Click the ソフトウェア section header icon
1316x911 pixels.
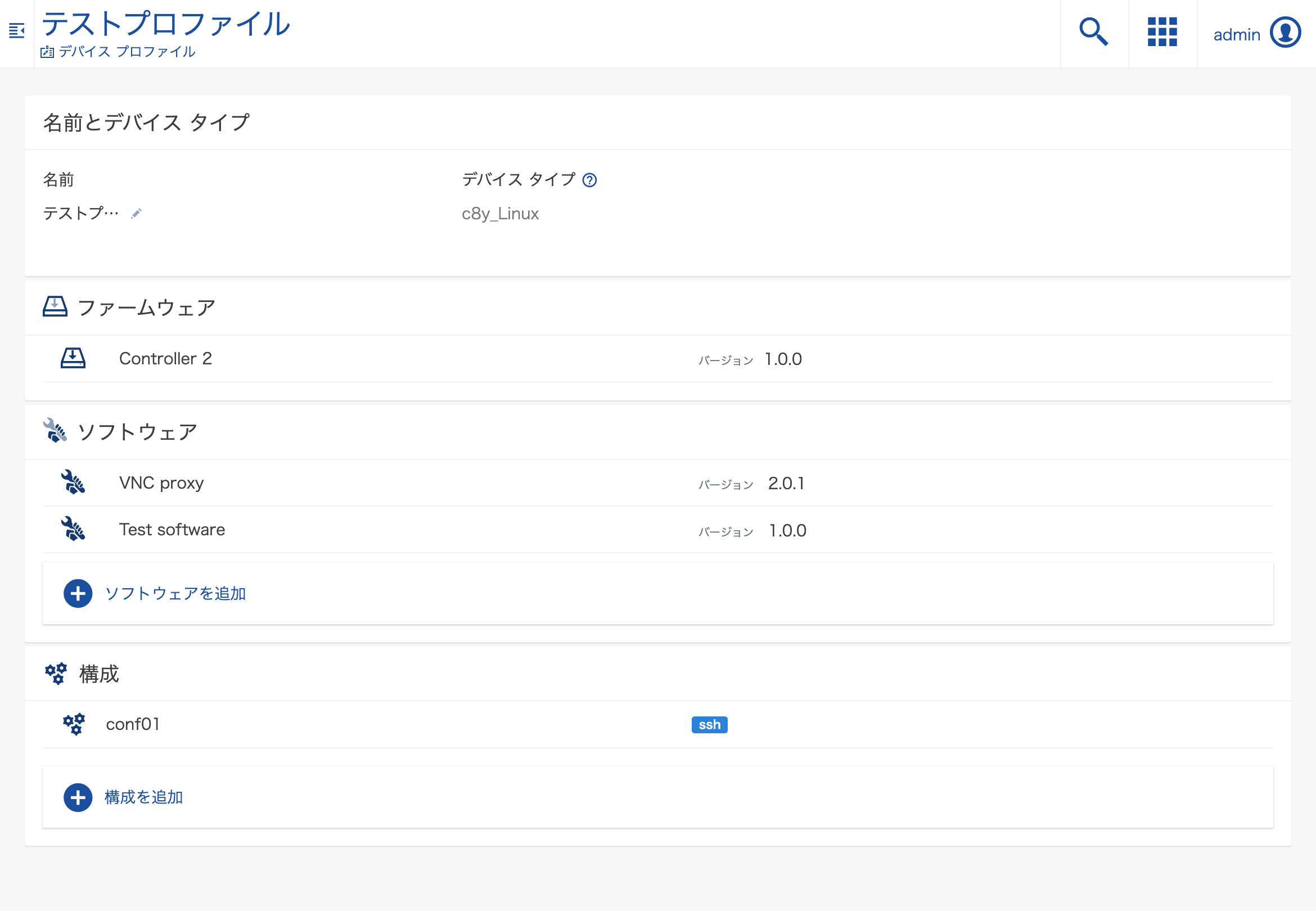tap(55, 431)
